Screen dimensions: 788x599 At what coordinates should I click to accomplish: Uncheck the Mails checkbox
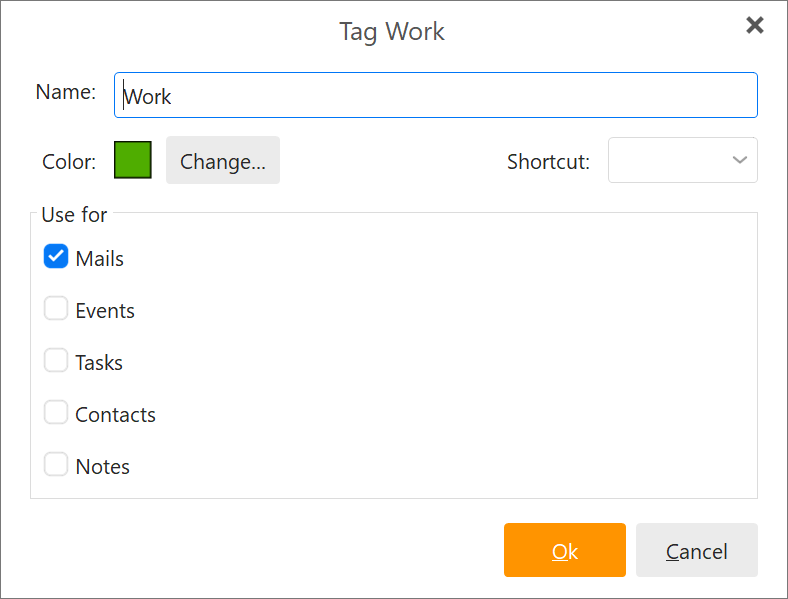click(56, 256)
